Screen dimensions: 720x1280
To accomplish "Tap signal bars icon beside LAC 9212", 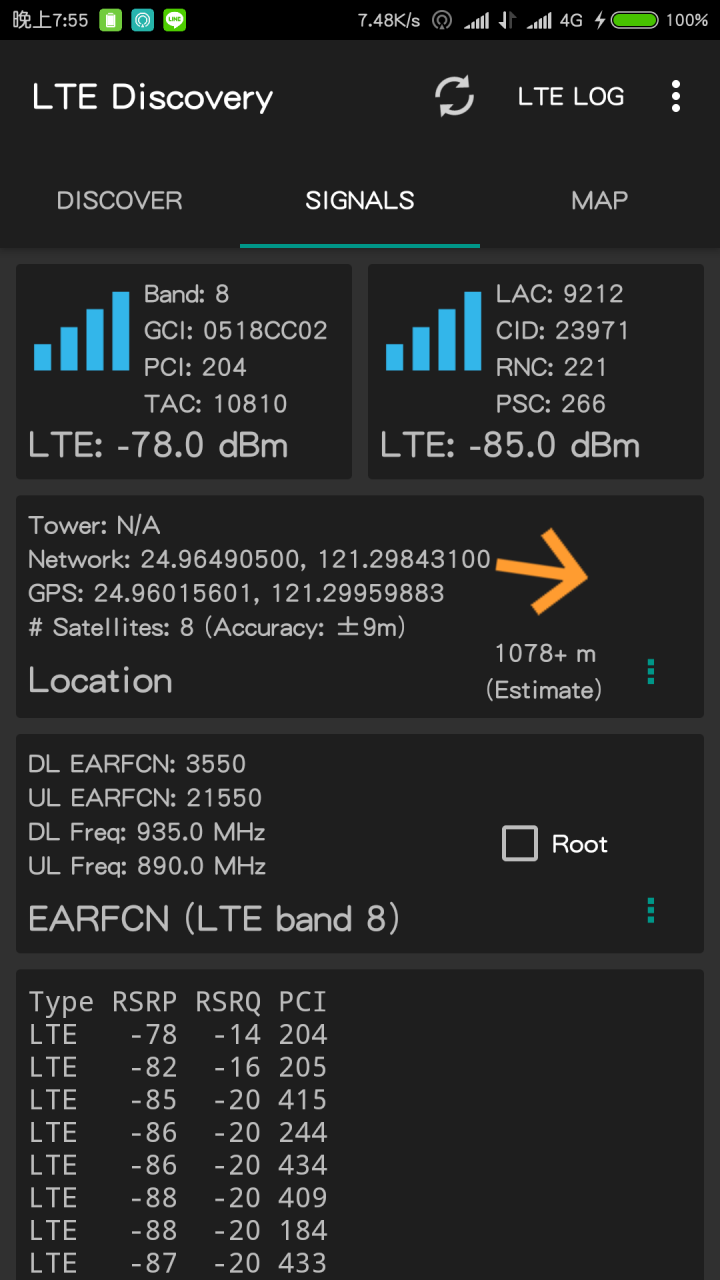I will (433, 331).
